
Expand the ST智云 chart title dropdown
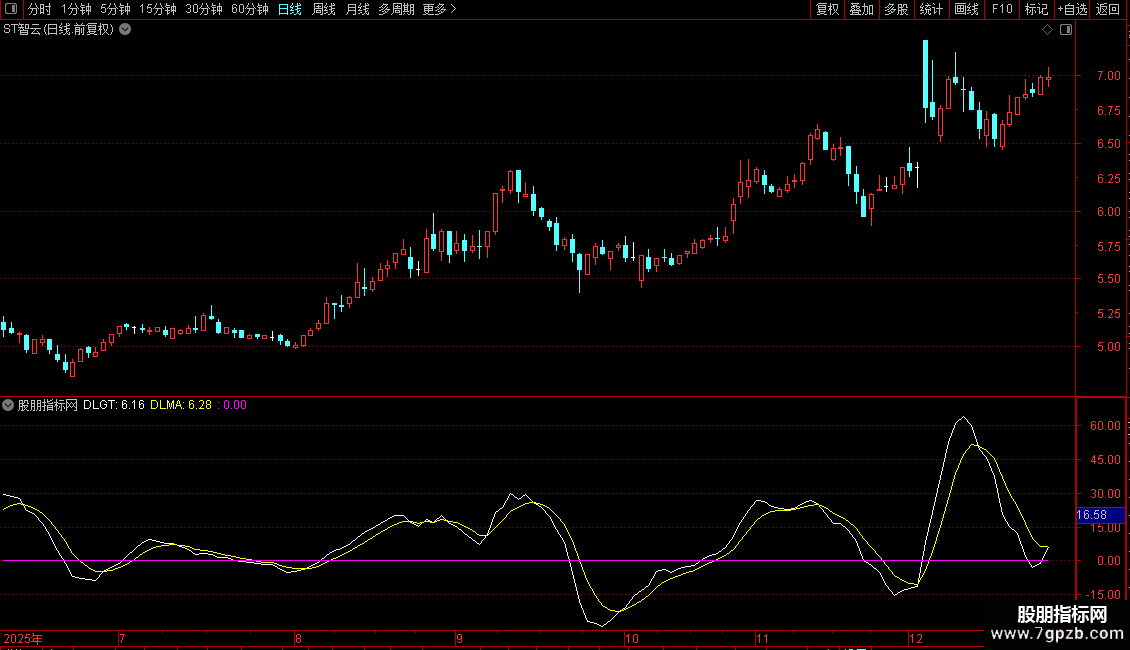[x=124, y=29]
